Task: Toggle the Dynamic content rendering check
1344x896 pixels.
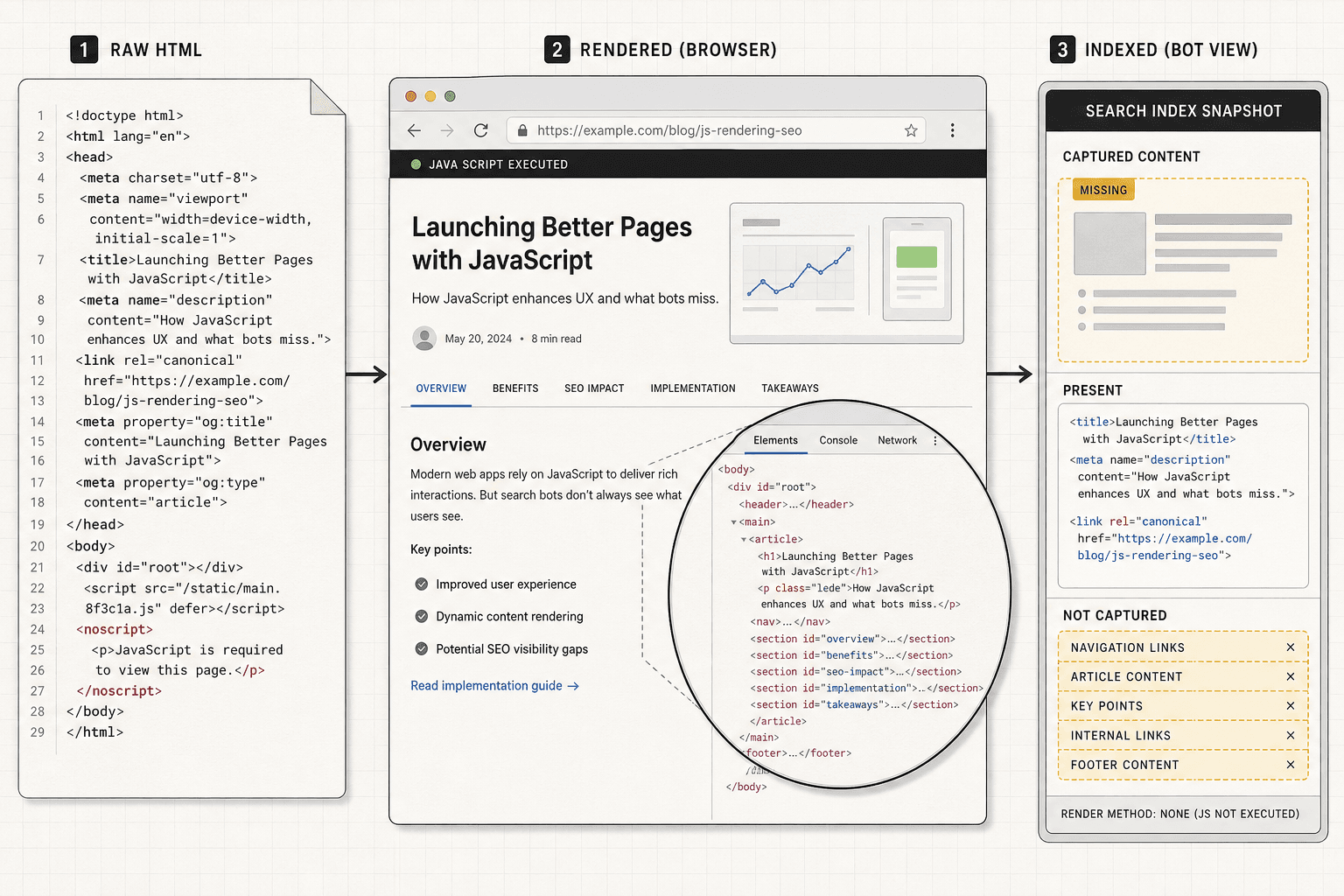Action: point(422,617)
